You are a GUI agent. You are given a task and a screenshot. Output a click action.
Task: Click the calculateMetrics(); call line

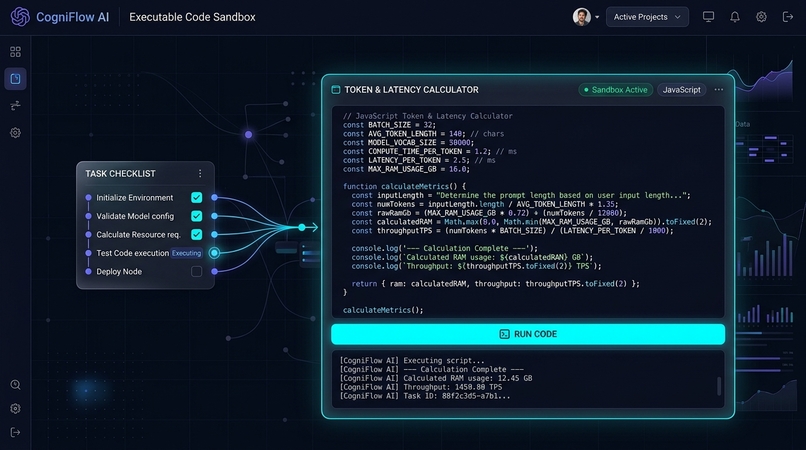383,310
